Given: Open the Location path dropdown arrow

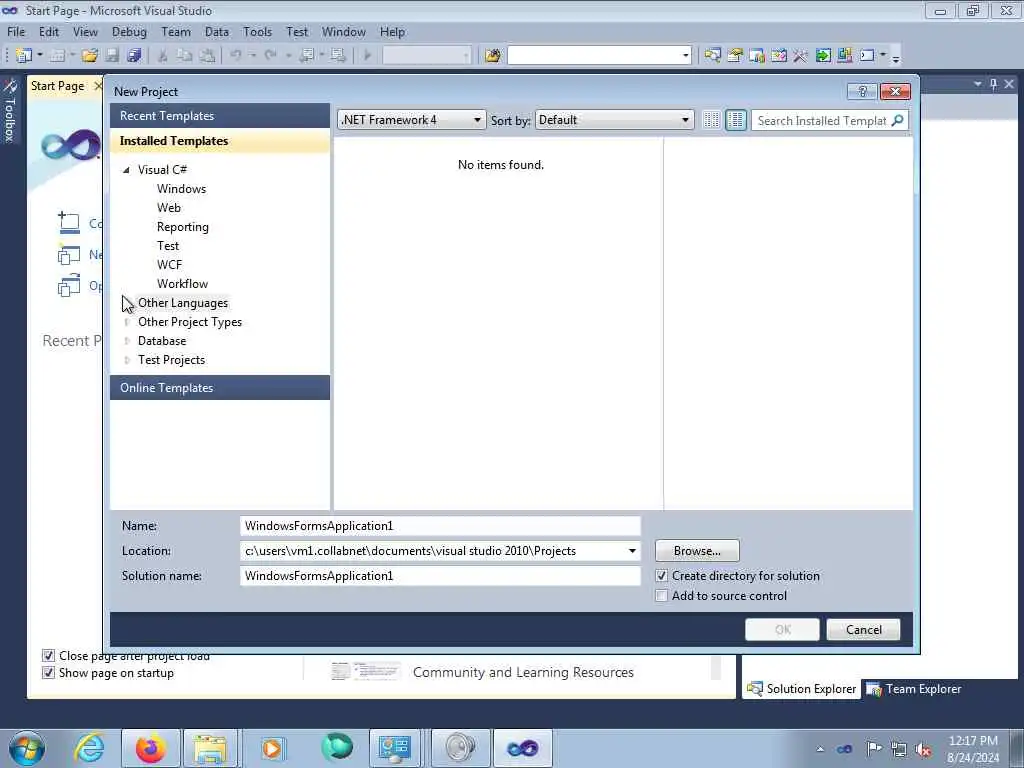Looking at the screenshot, I should pyautogui.click(x=632, y=551).
